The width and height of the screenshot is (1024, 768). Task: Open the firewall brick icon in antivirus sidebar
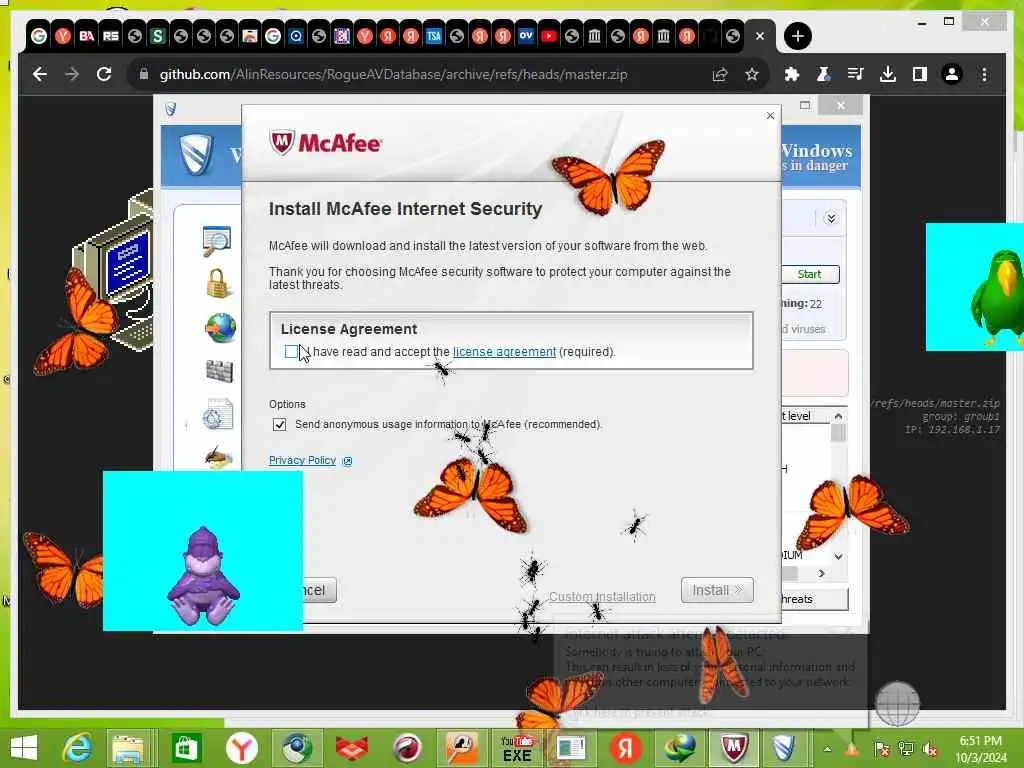coord(219,371)
